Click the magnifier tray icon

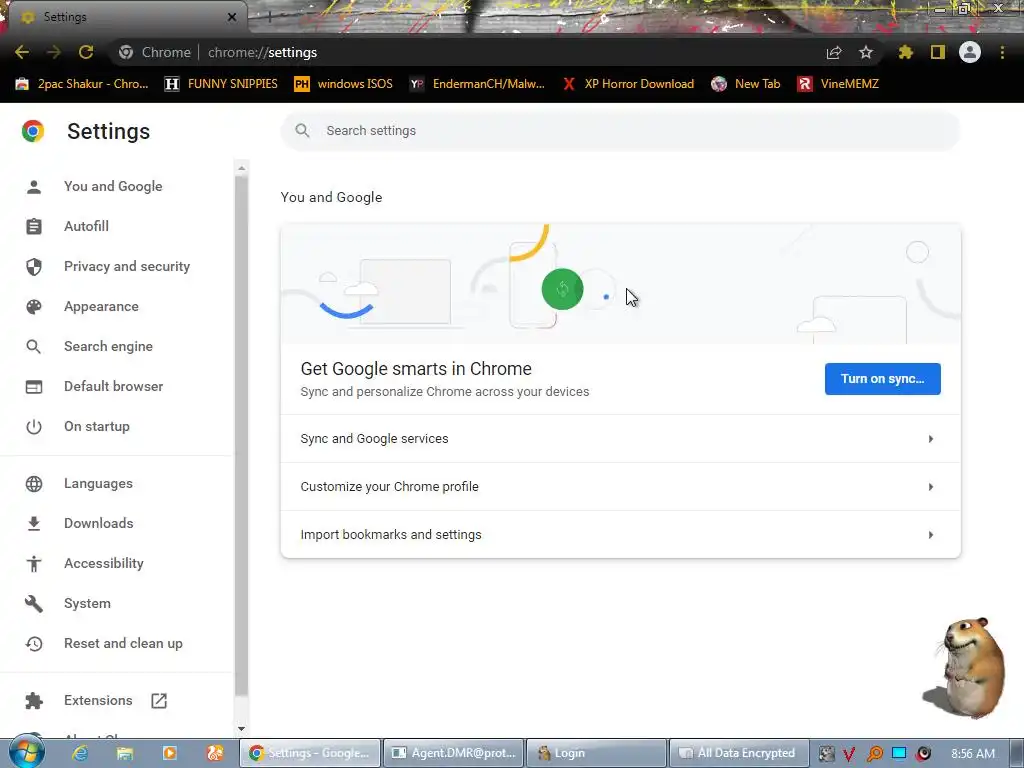click(x=874, y=754)
